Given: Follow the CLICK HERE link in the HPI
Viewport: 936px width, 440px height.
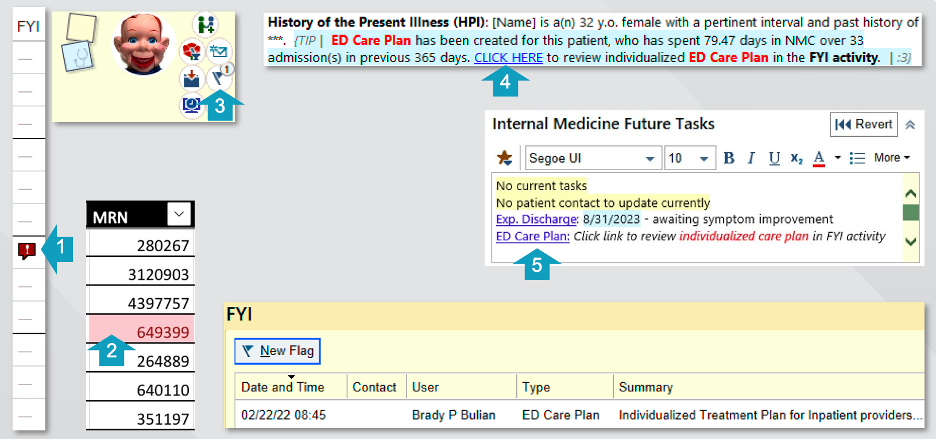Looking at the screenshot, I should pyautogui.click(x=509, y=58).
